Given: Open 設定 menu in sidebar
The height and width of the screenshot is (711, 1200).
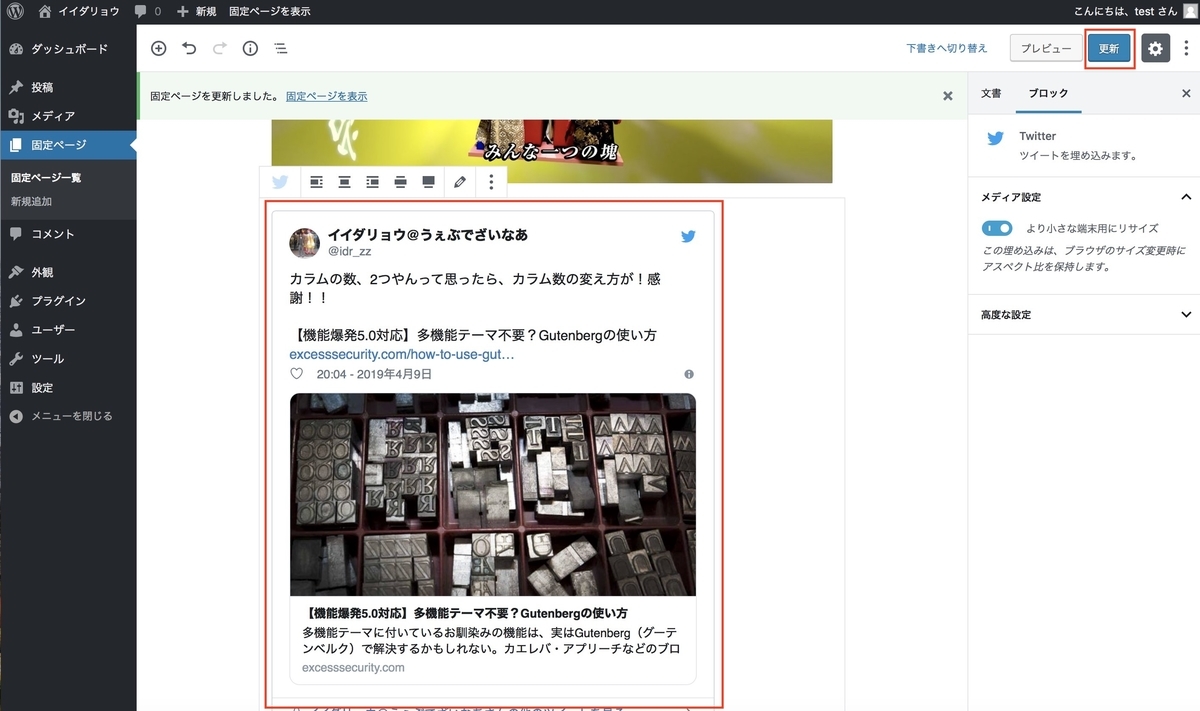Looking at the screenshot, I should [68, 388].
